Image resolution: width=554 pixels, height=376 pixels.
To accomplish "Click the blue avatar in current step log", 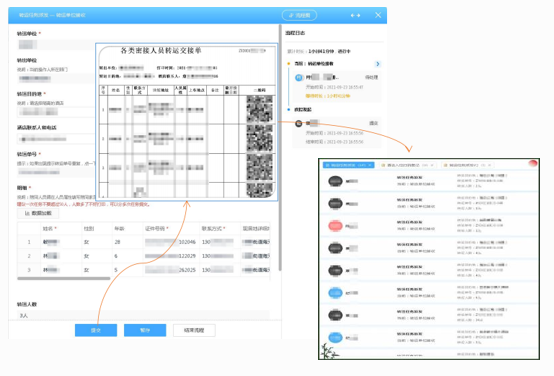I will point(299,77).
